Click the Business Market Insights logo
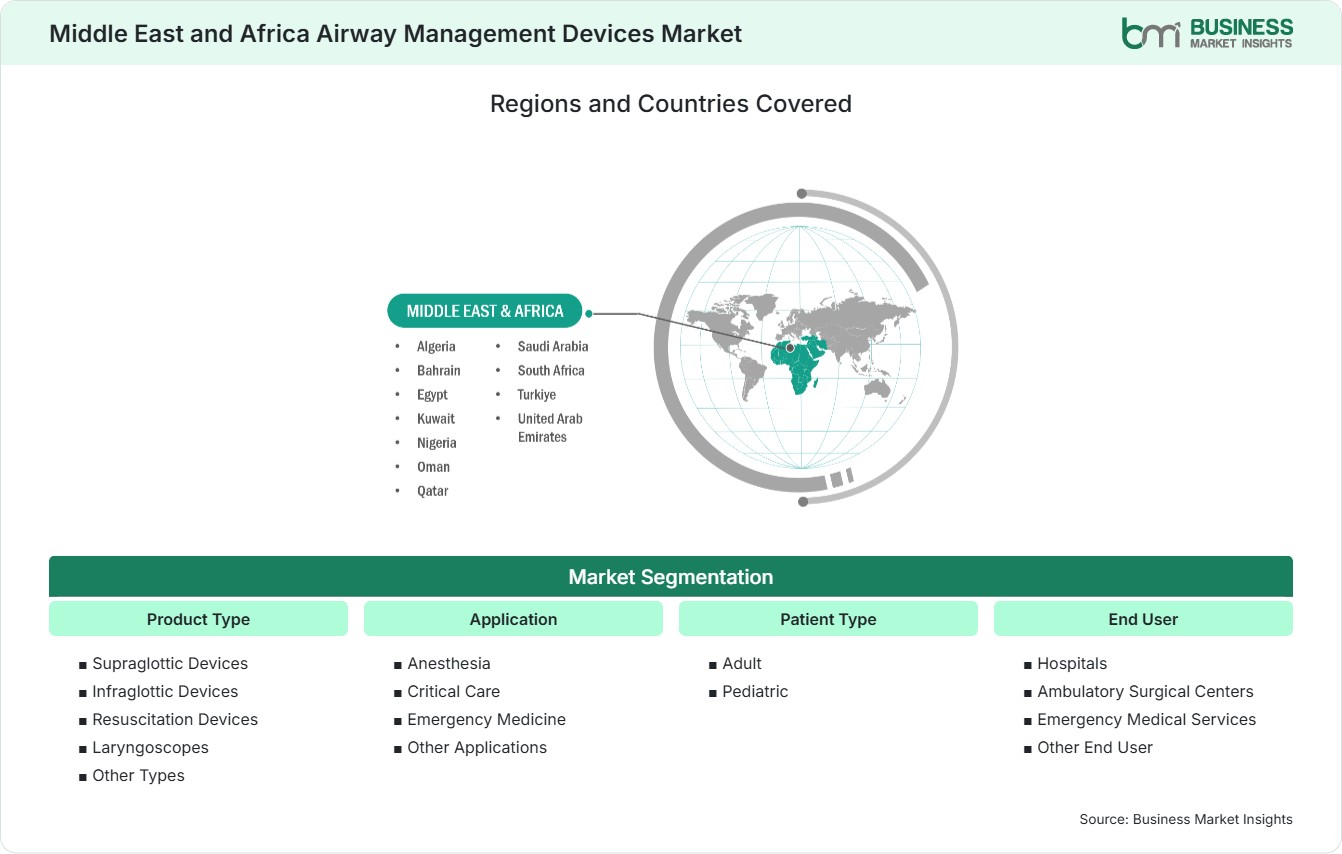 click(x=1207, y=33)
